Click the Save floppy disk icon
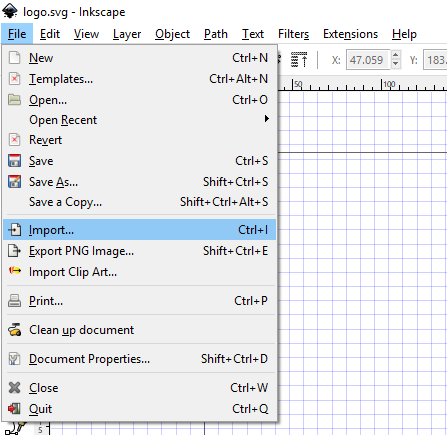The height and width of the screenshot is (435, 447). pyautogui.click(x=14, y=161)
